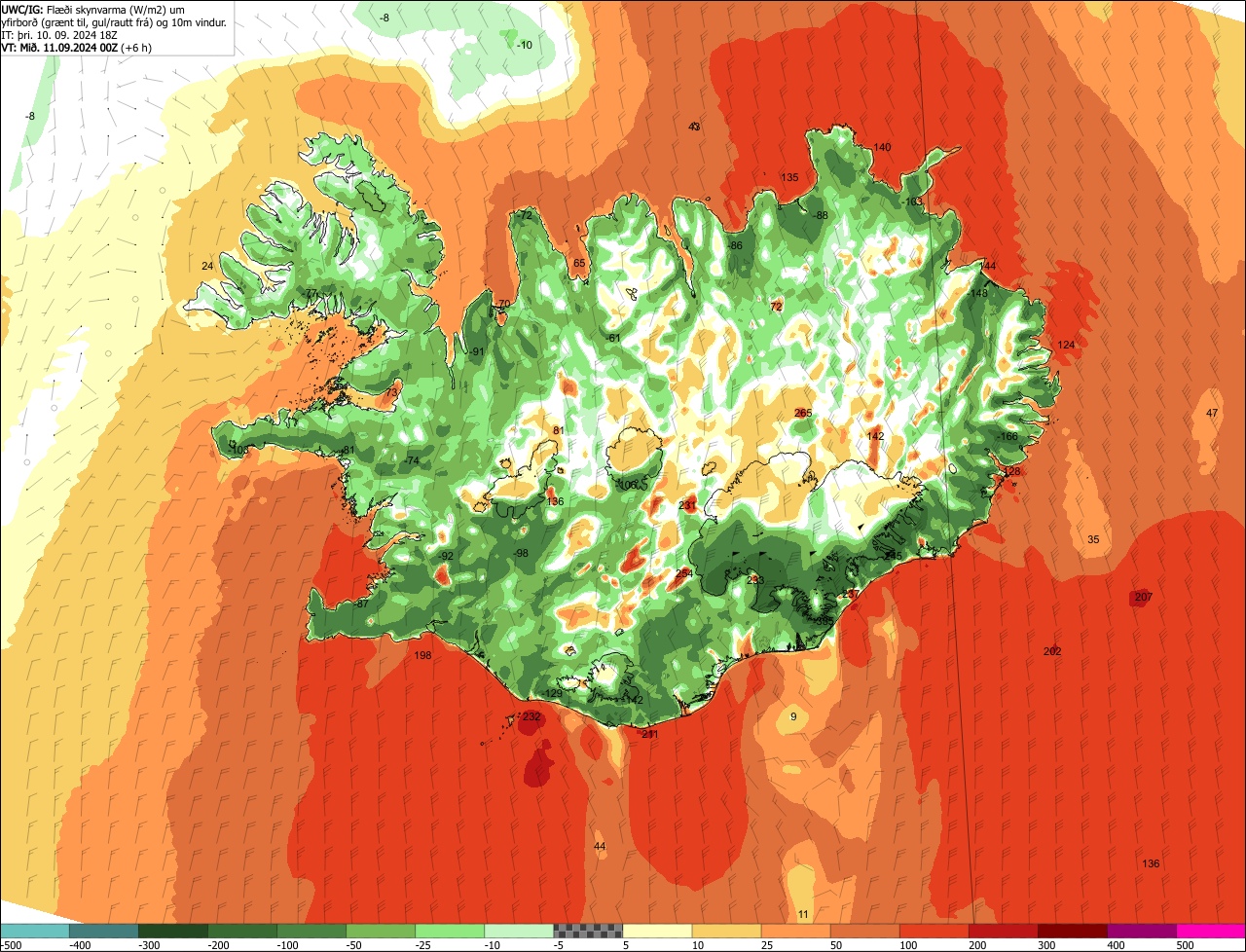Viewport: 1246px width, 952px height.
Task: Click the crimson legend swatch starting at 200
Action: (x=1003, y=931)
